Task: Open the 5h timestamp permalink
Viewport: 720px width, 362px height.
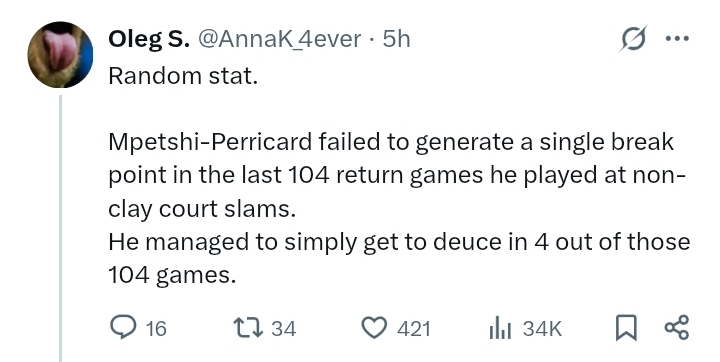Action: 396,39
